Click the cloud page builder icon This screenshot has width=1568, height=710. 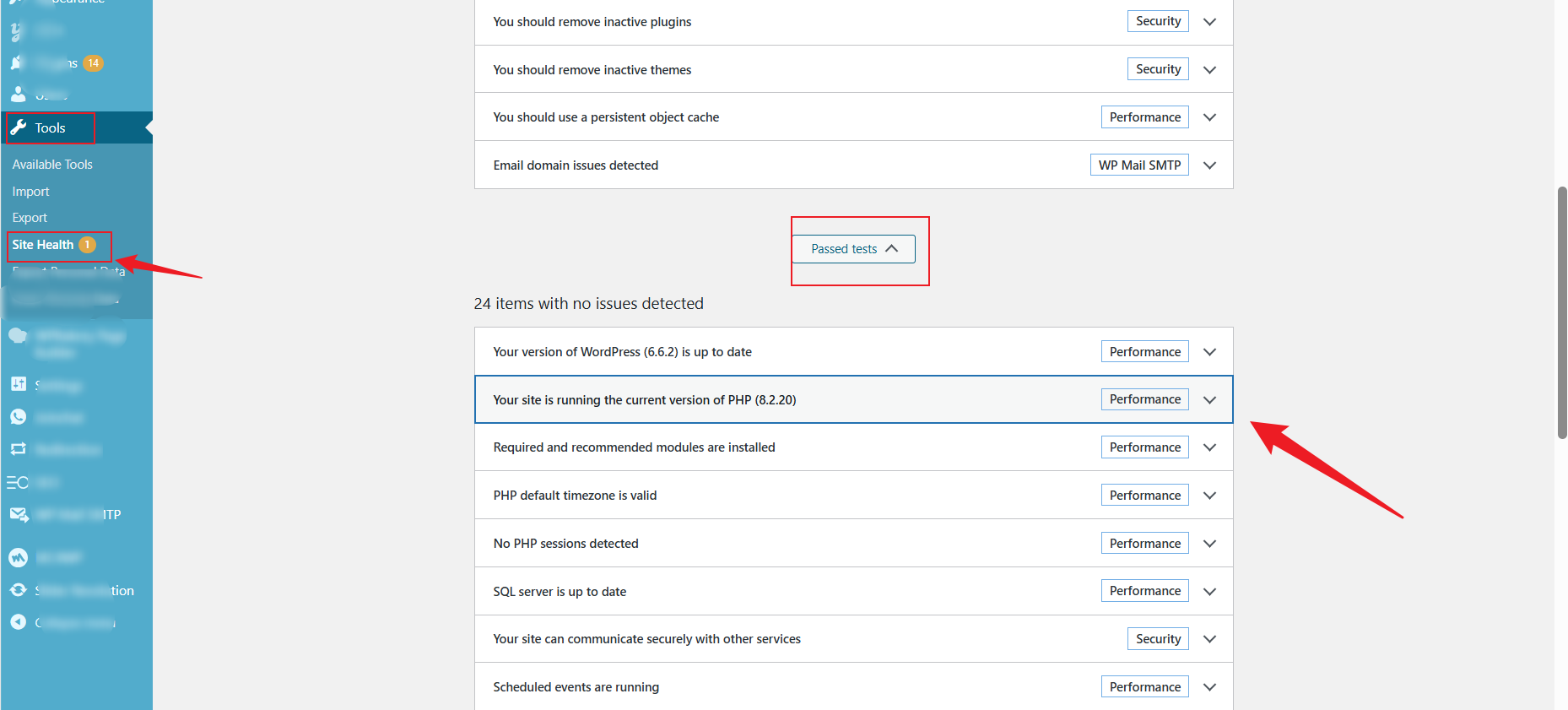click(18, 336)
